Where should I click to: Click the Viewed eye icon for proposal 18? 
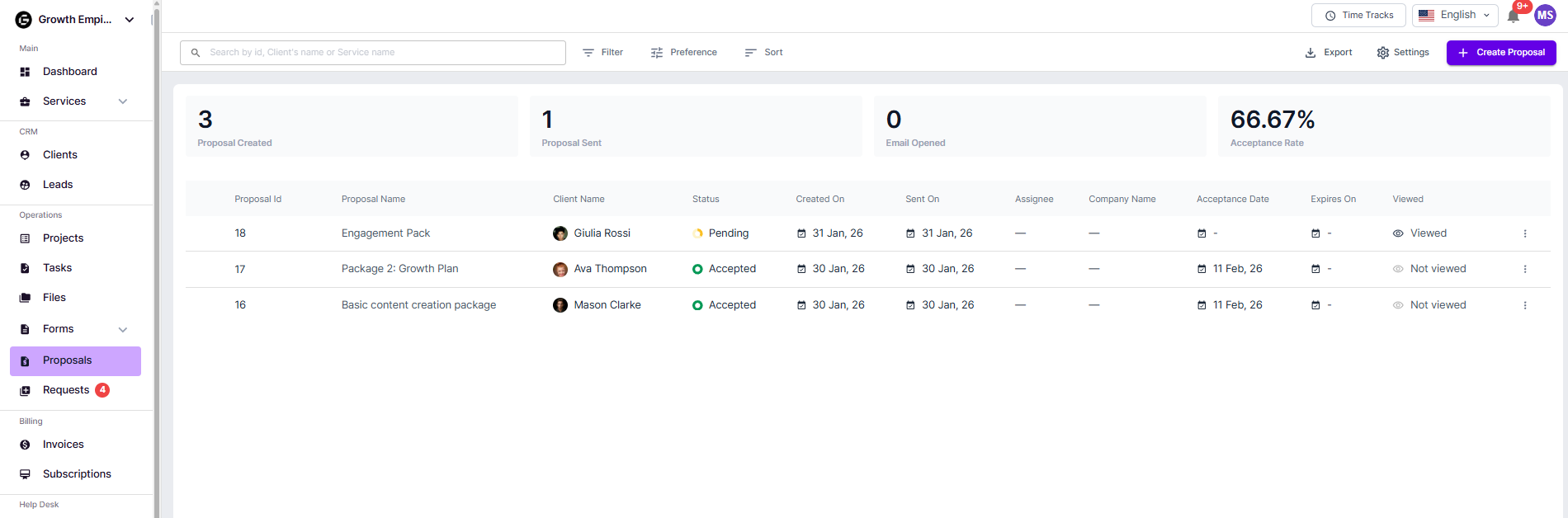[1398, 233]
